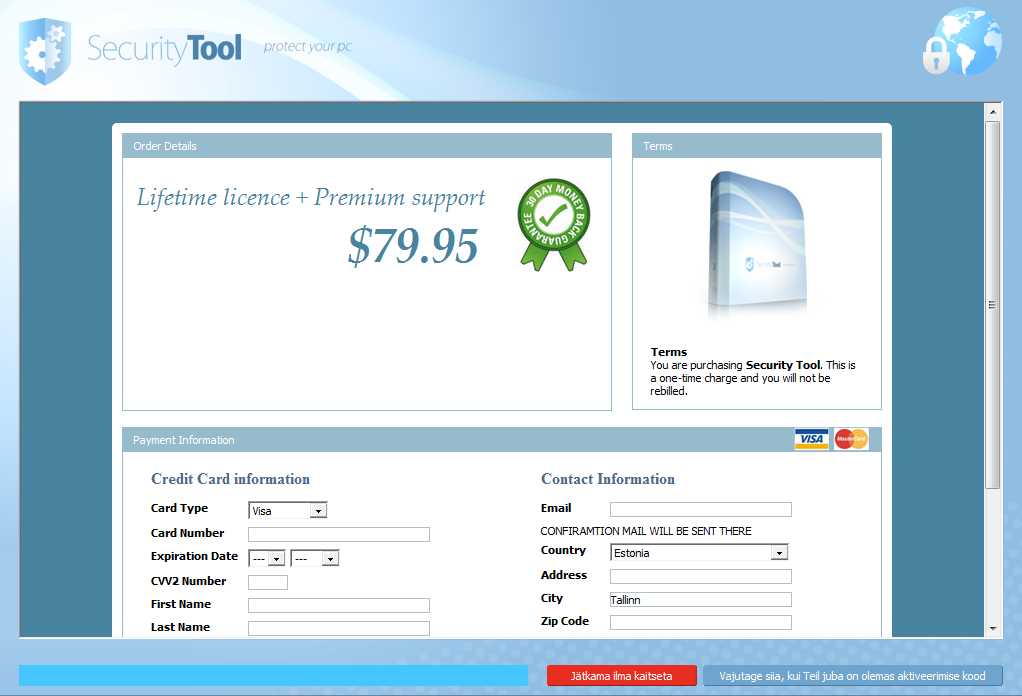
Task: Click the Order Details panel header
Action: click(x=367, y=146)
